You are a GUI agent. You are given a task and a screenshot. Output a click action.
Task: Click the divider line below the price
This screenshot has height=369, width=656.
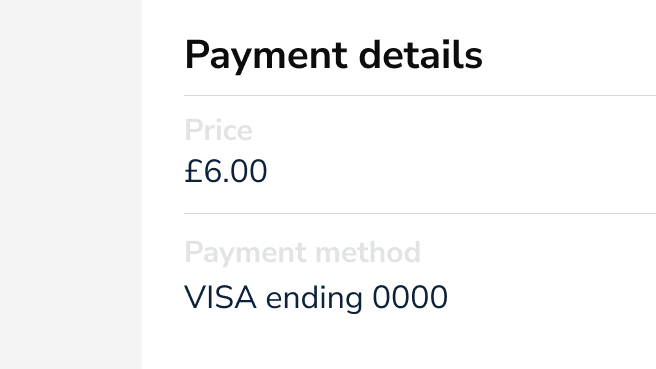click(x=420, y=213)
